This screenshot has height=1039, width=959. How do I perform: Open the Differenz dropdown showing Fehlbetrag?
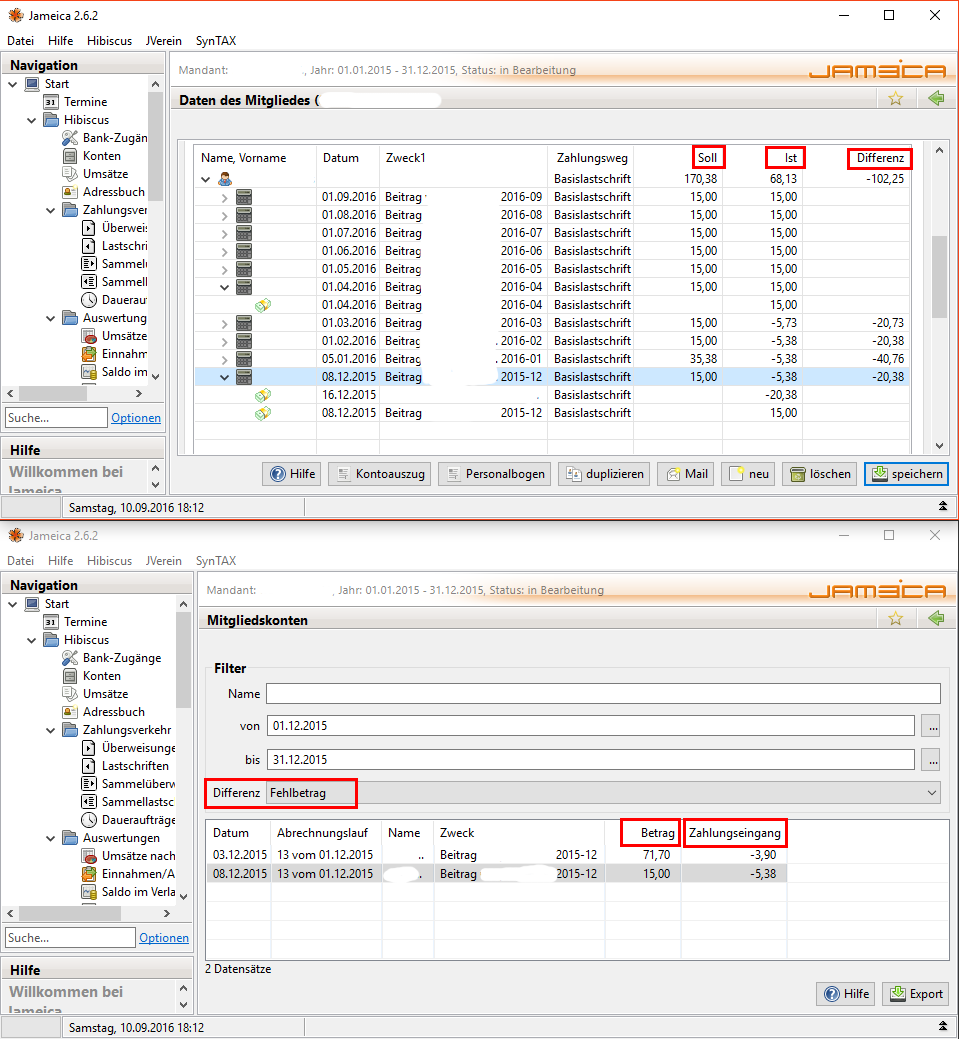(603, 793)
